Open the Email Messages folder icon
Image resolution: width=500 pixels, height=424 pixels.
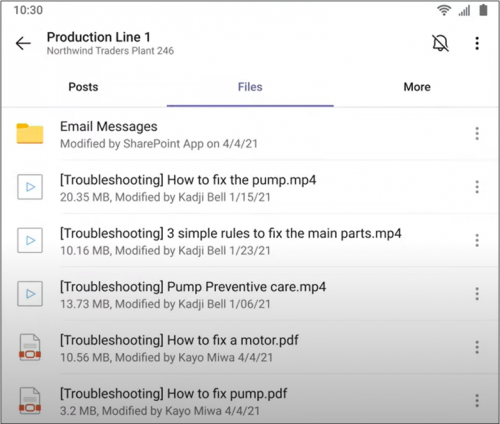pos(30,133)
